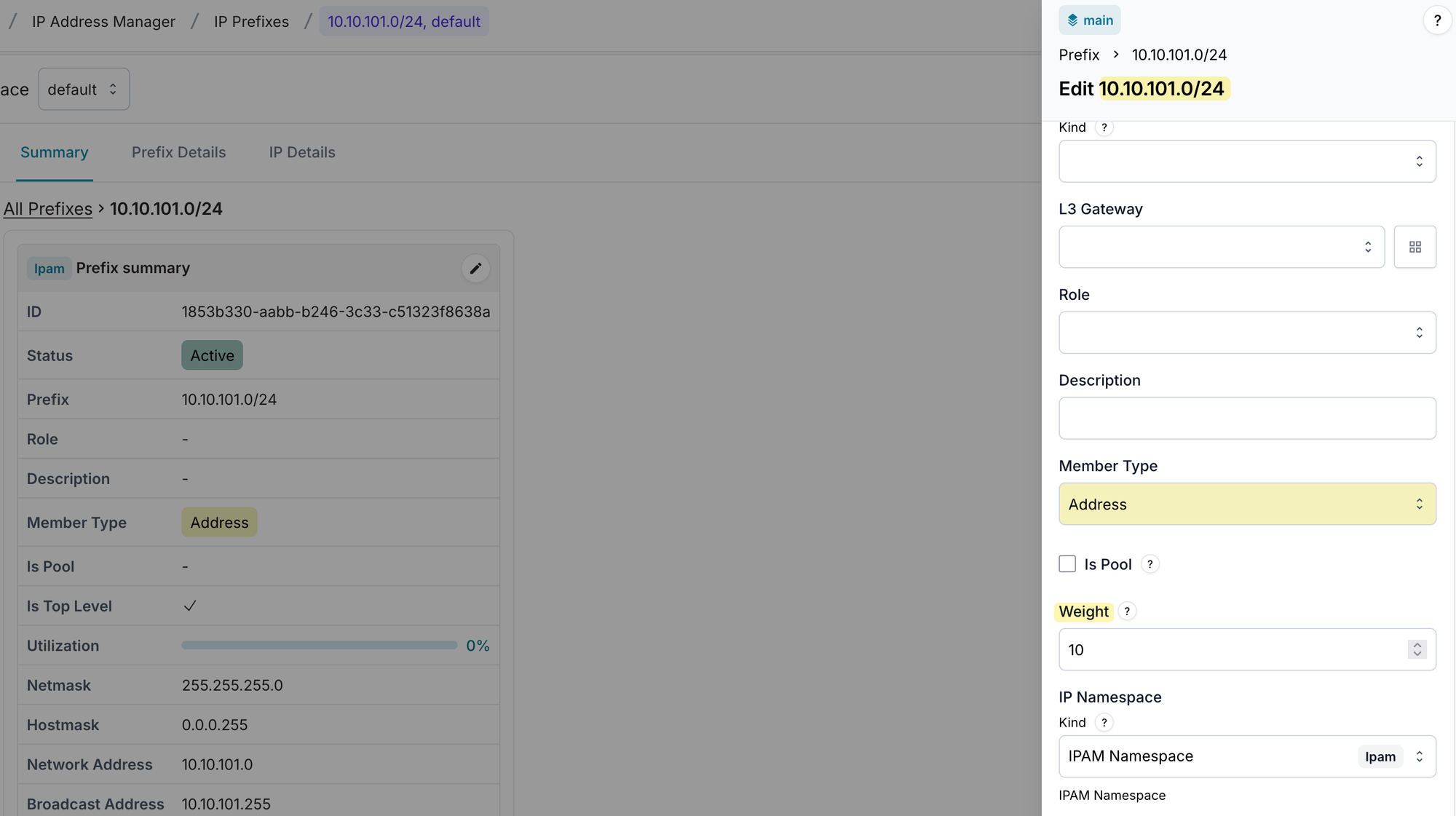
Task: Open the L3 Gateway select box
Action: point(1221,247)
